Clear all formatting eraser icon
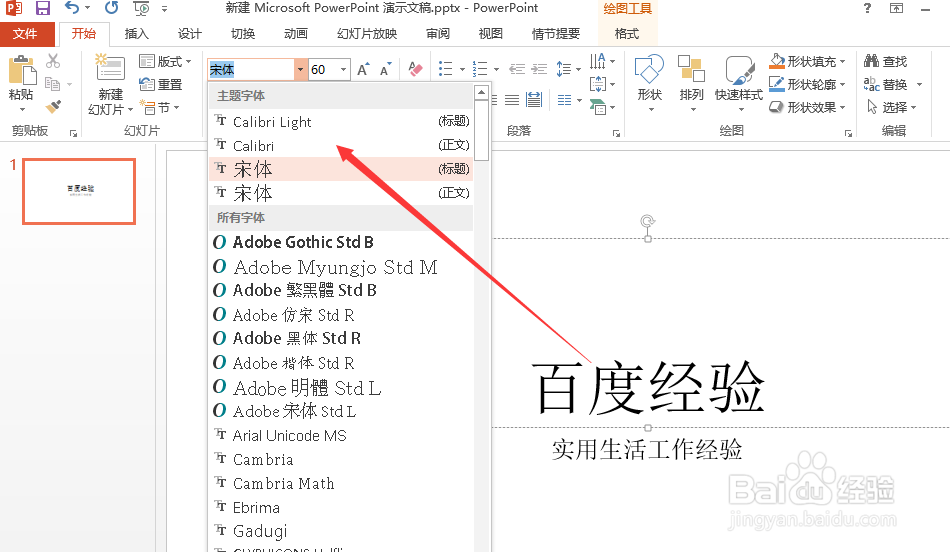The height and width of the screenshot is (552, 950). click(415, 69)
